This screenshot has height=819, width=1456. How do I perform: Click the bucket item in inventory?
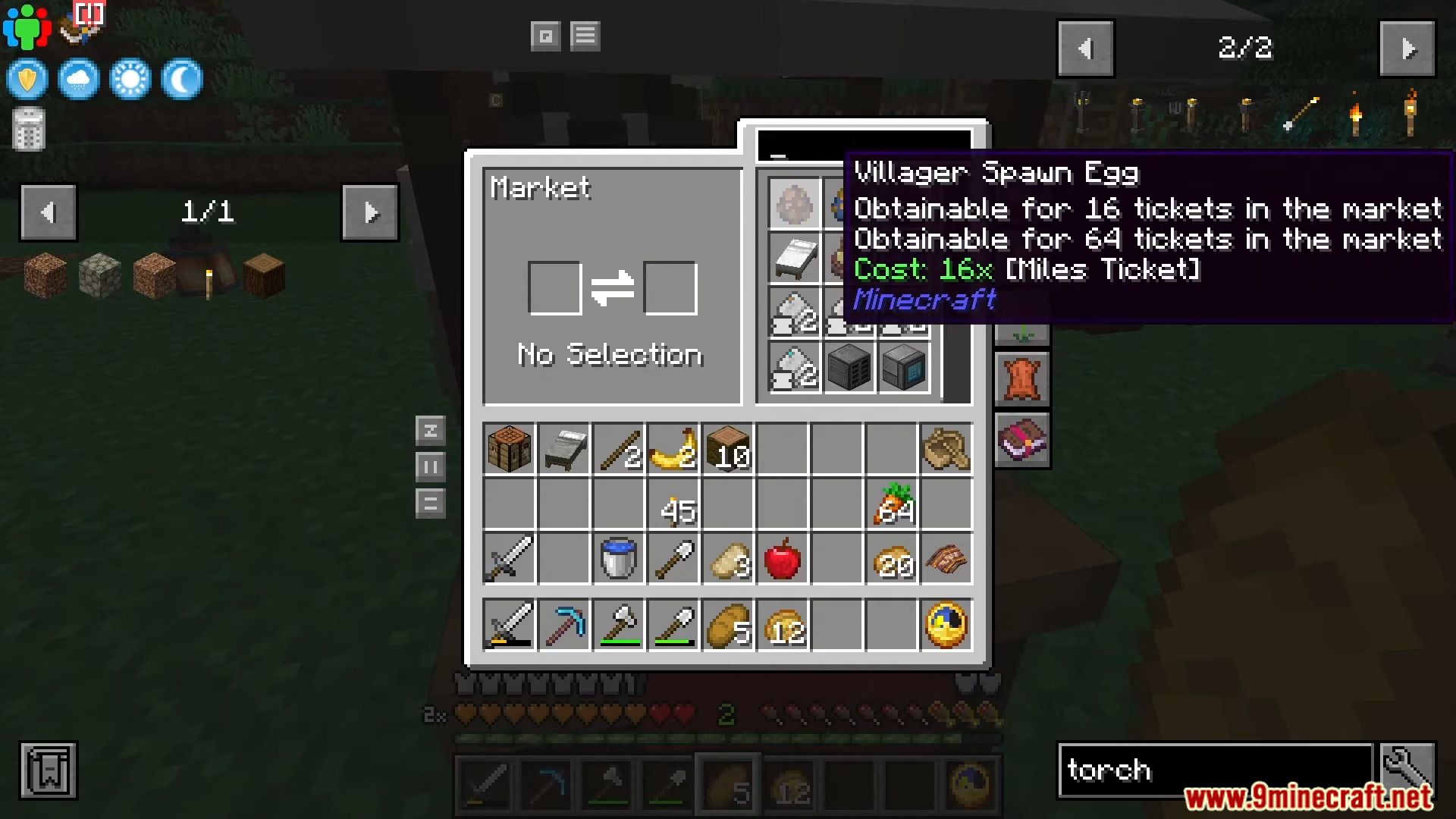[x=619, y=560]
